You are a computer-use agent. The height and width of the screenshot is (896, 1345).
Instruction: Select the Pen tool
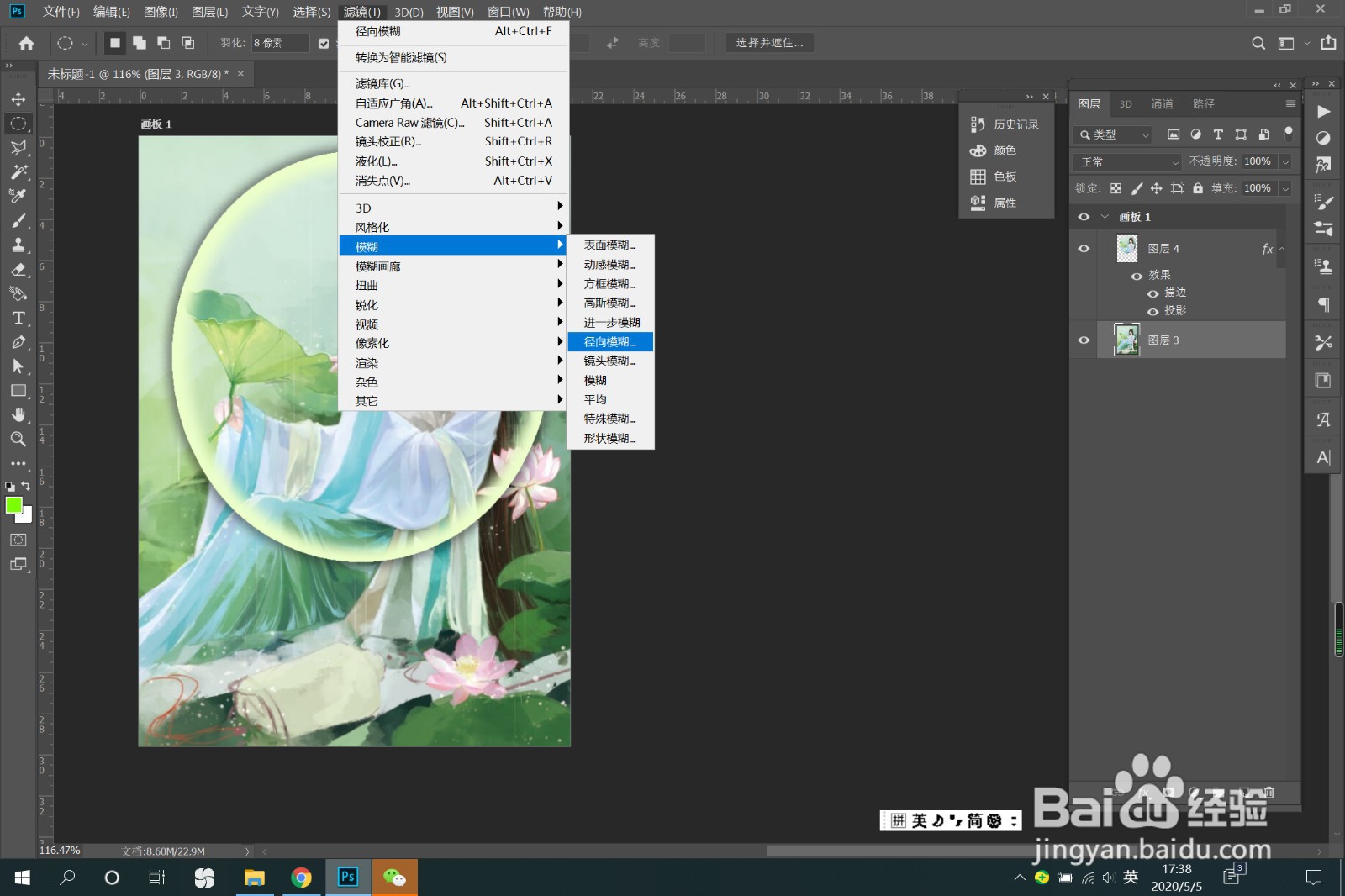18,343
